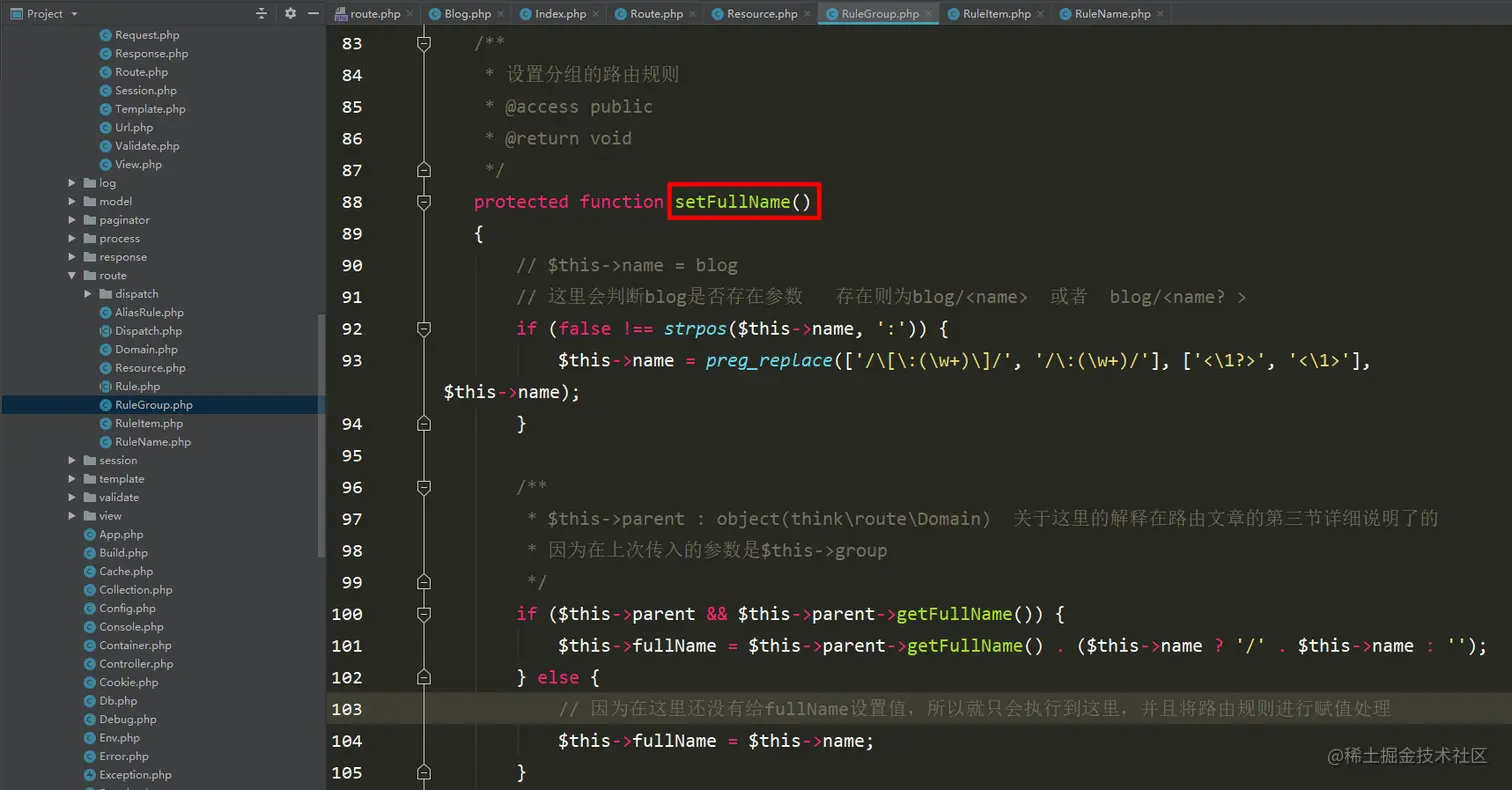The width and height of the screenshot is (1512, 790).
Task: Click on preg_replace call at line 93
Action: click(x=769, y=360)
